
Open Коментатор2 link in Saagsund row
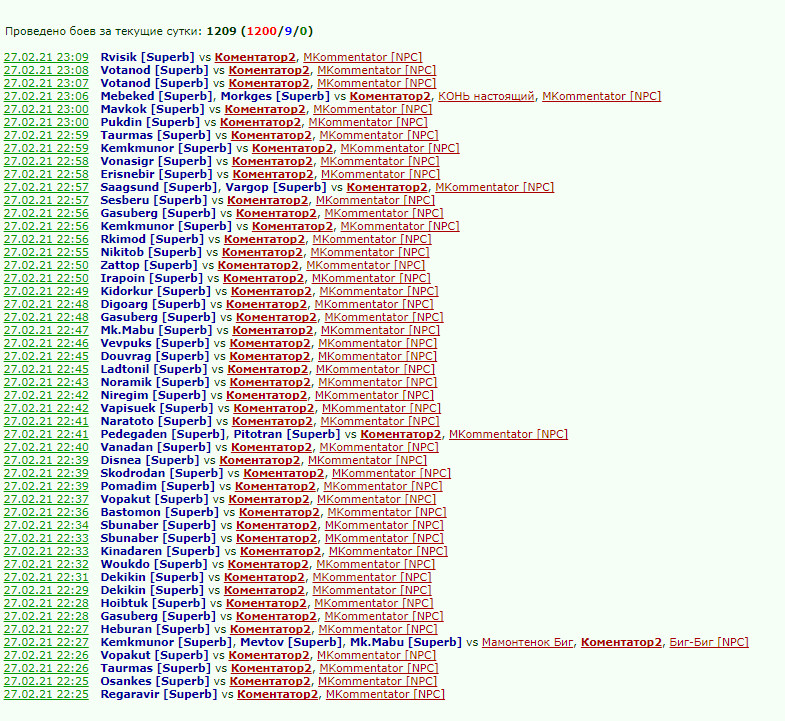387,187
